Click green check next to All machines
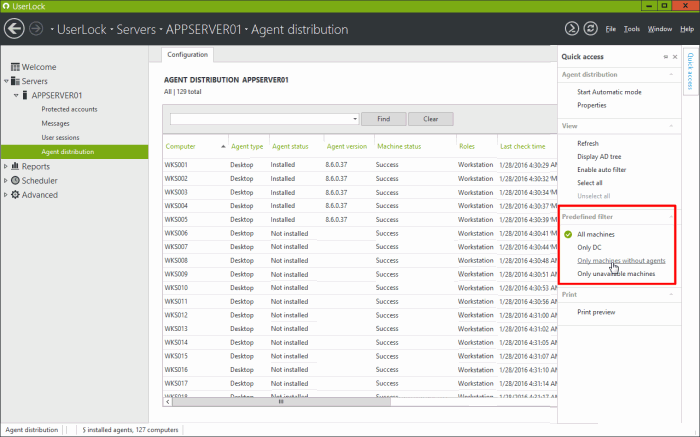This screenshot has width=700, height=437. [568, 234]
